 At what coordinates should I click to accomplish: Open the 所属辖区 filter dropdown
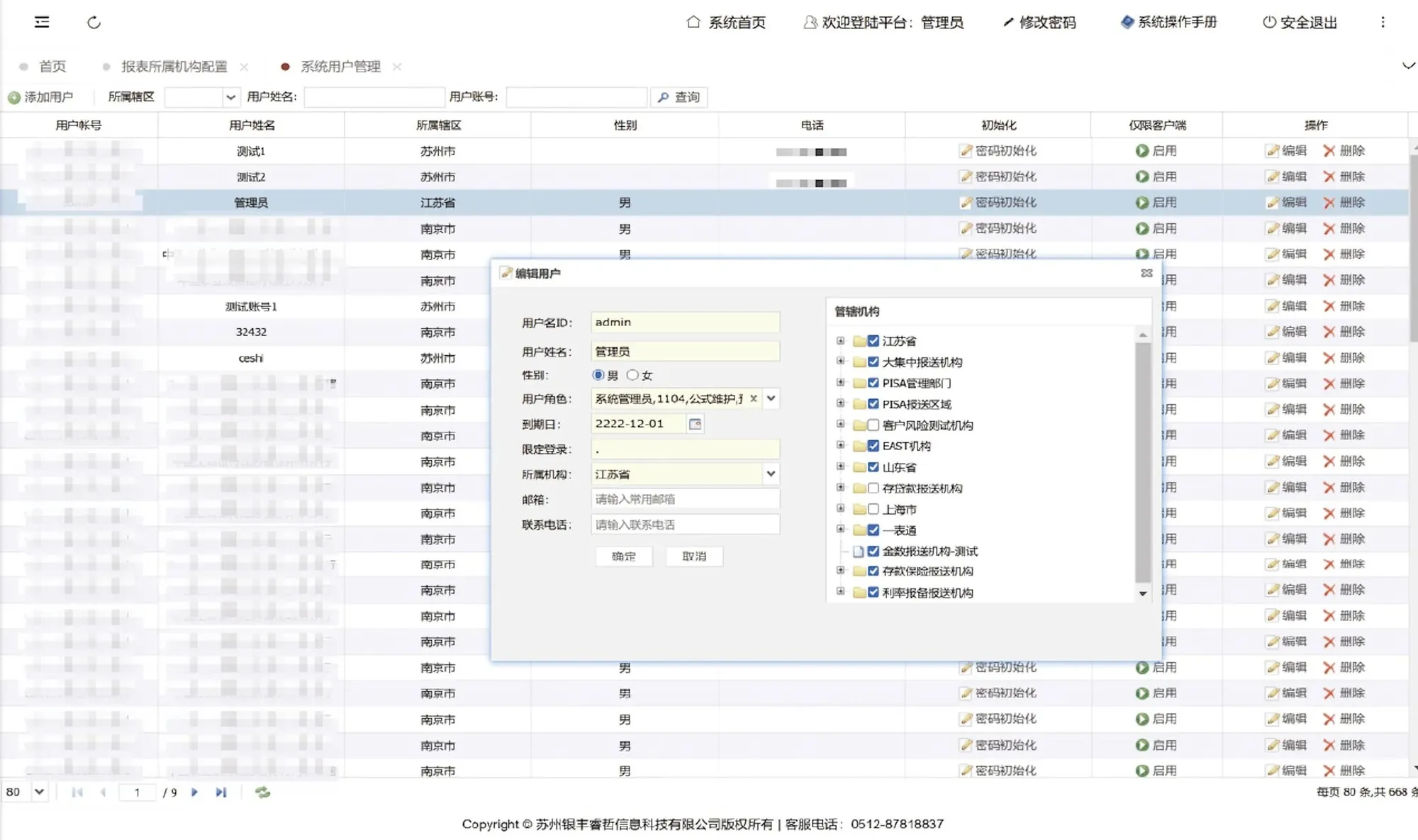[230, 97]
